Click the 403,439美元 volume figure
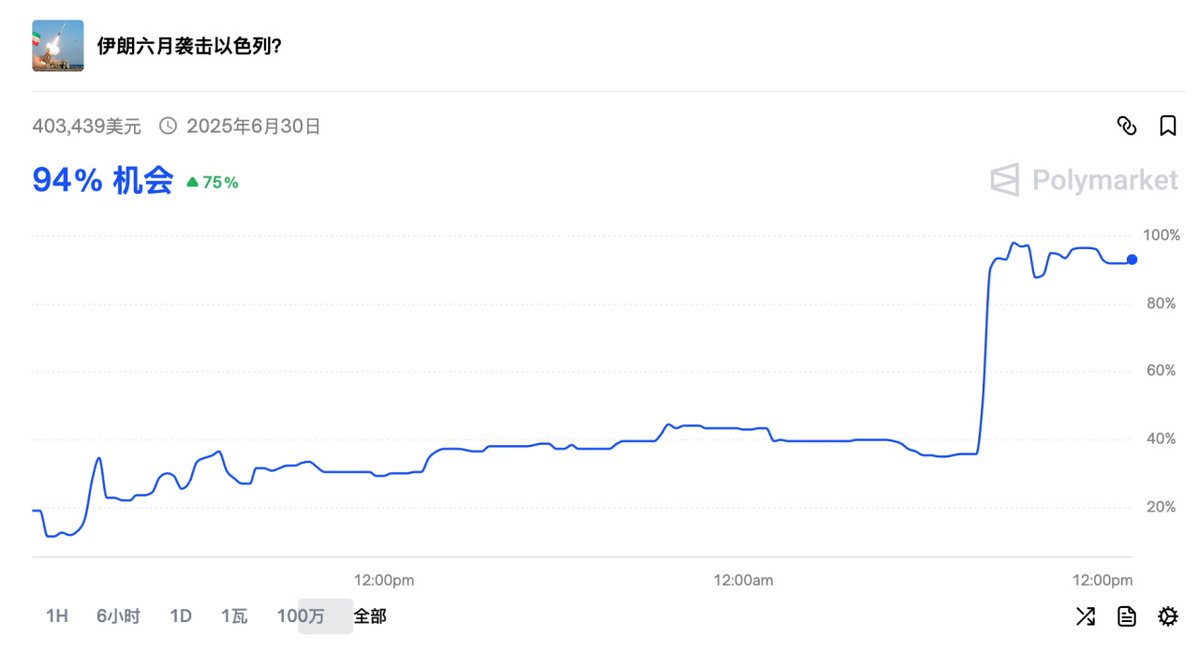Image resolution: width=1199 pixels, height=653 pixels. 87,126
